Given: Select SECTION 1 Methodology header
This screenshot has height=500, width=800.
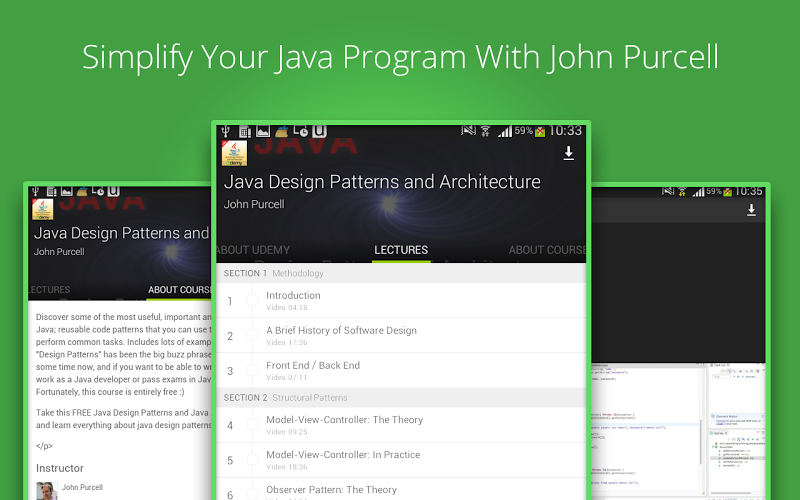Looking at the screenshot, I should pyautogui.click(x=401, y=273).
